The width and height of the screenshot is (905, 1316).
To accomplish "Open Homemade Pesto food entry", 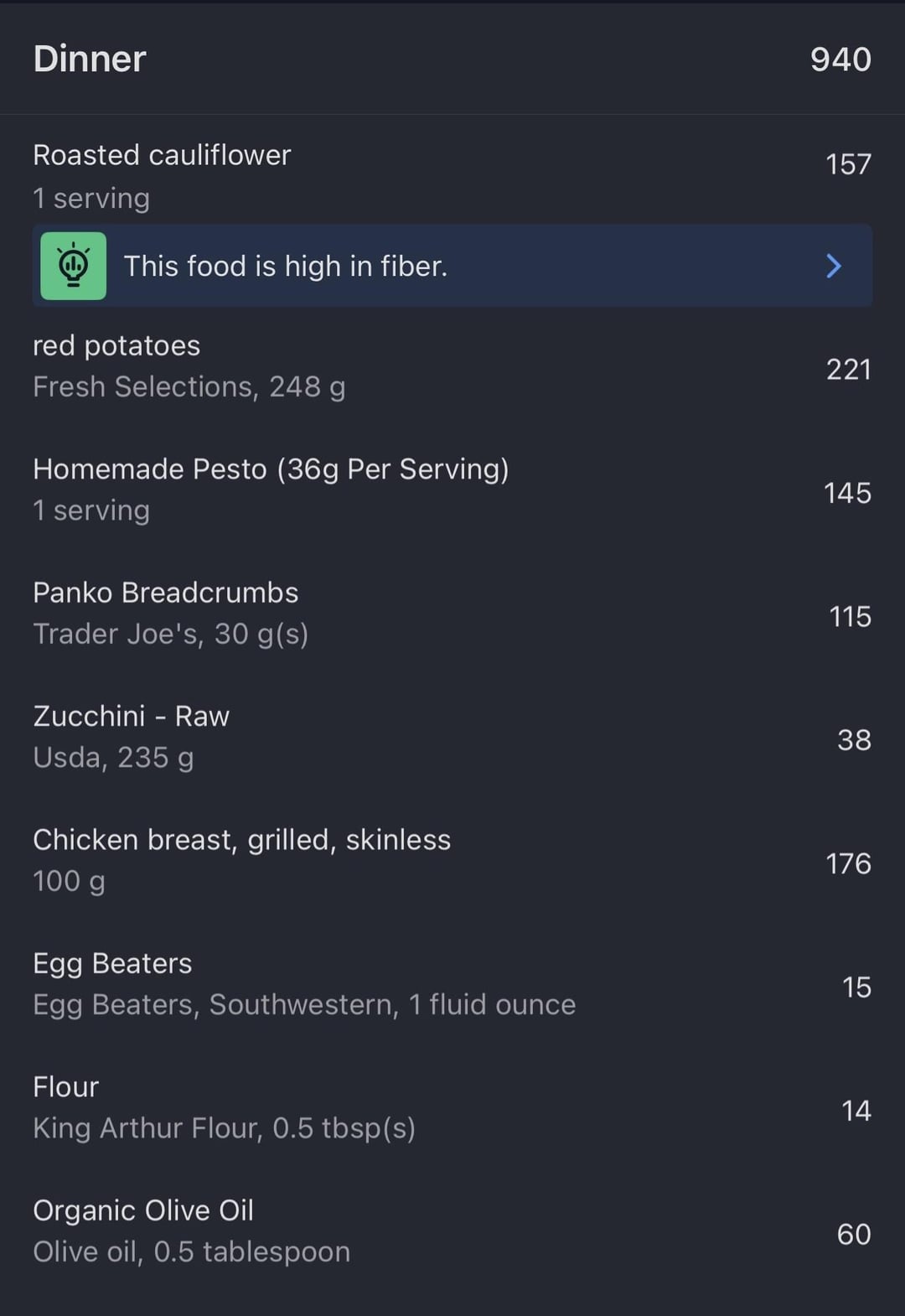I will 271,469.
